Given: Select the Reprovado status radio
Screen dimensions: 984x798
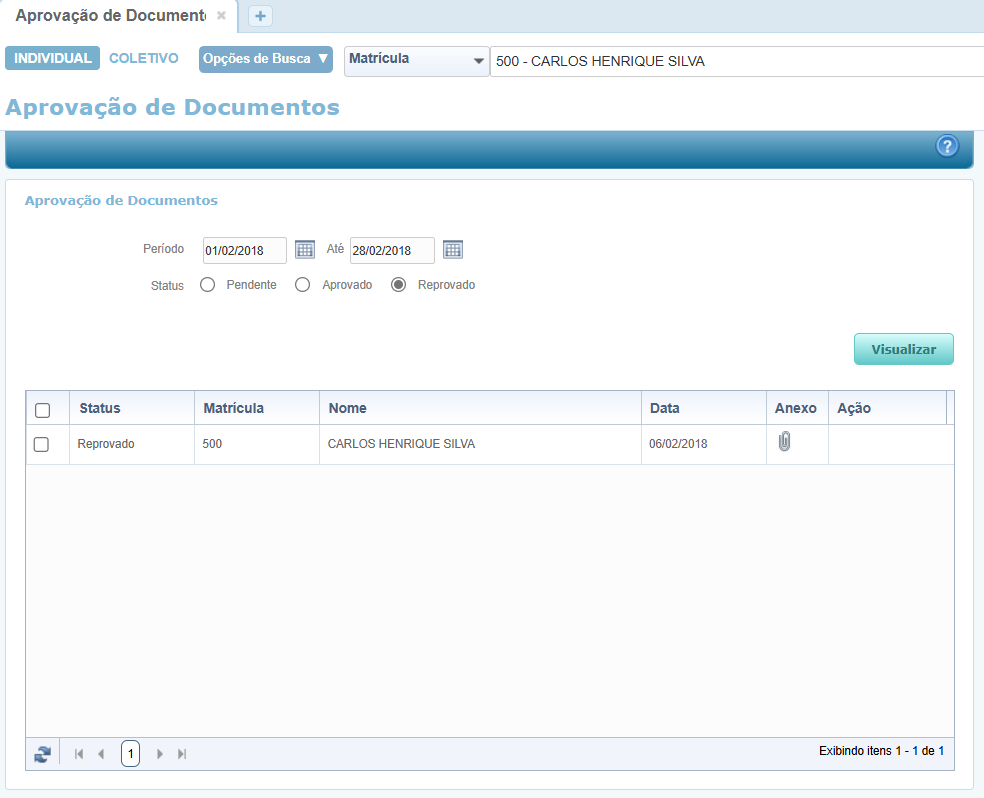Looking at the screenshot, I should click(x=398, y=285).
